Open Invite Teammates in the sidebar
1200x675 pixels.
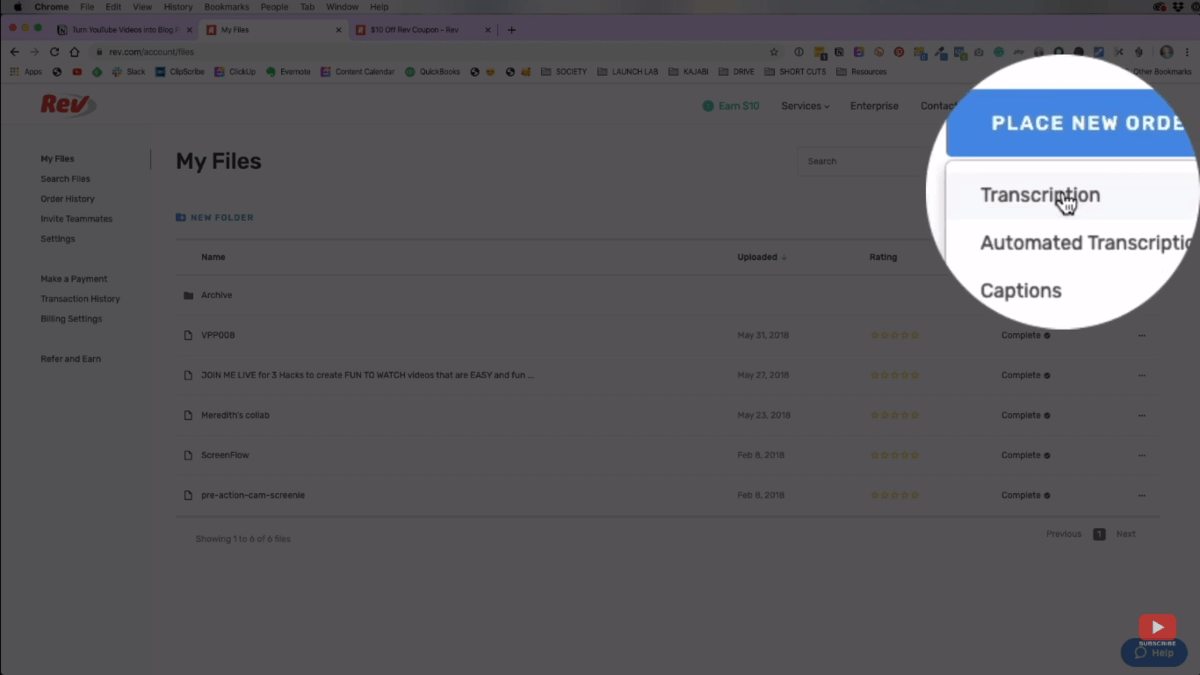tap(76, 219)
